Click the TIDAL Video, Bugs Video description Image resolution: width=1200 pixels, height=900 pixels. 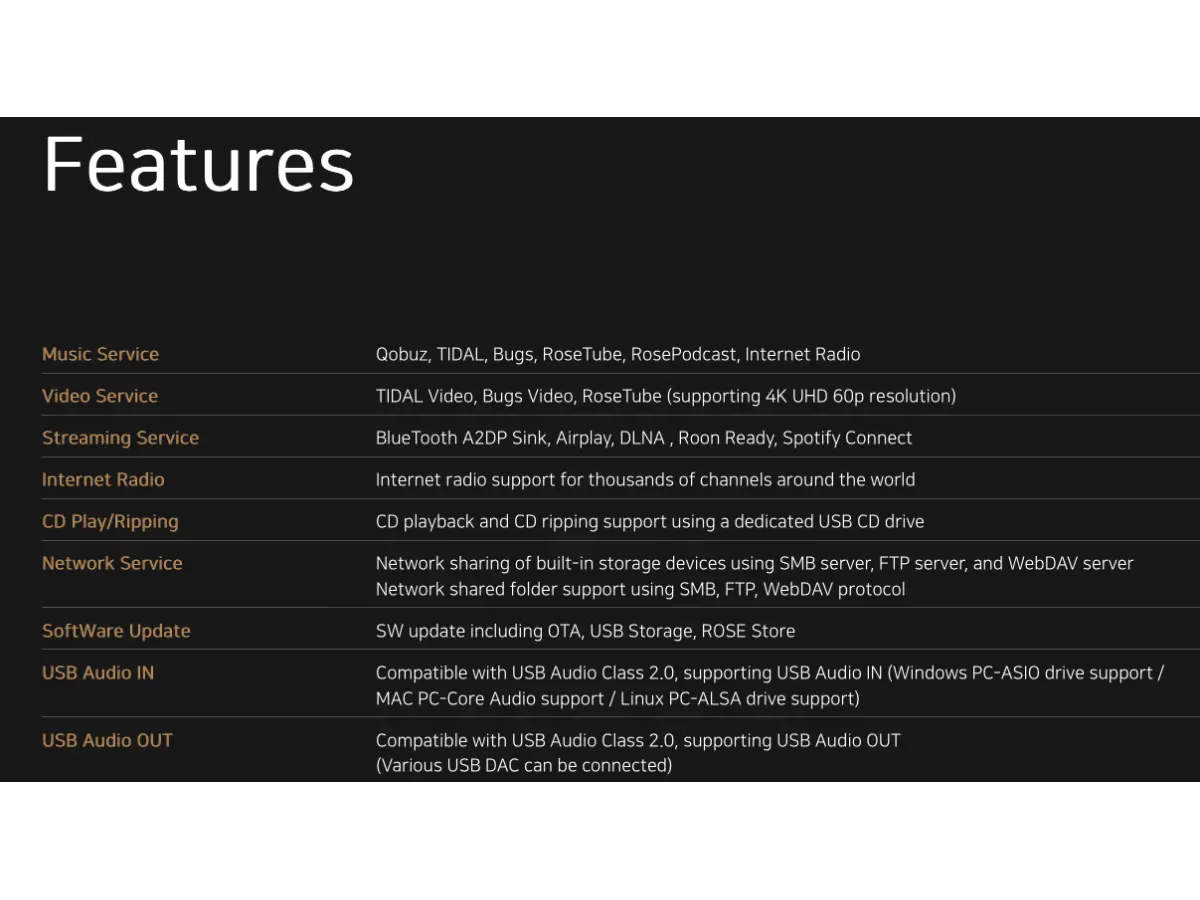pos(666,397)
